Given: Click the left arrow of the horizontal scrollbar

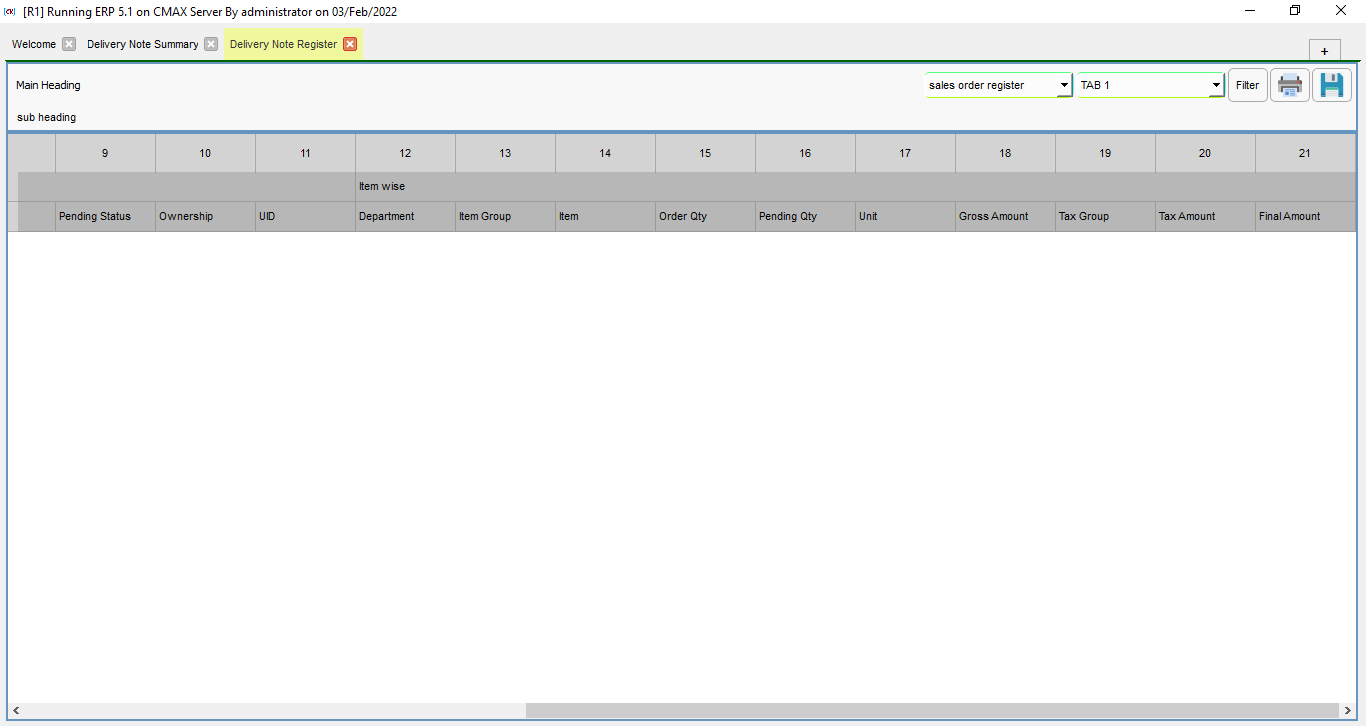Looking at the screenshot, I should (15, 710).
